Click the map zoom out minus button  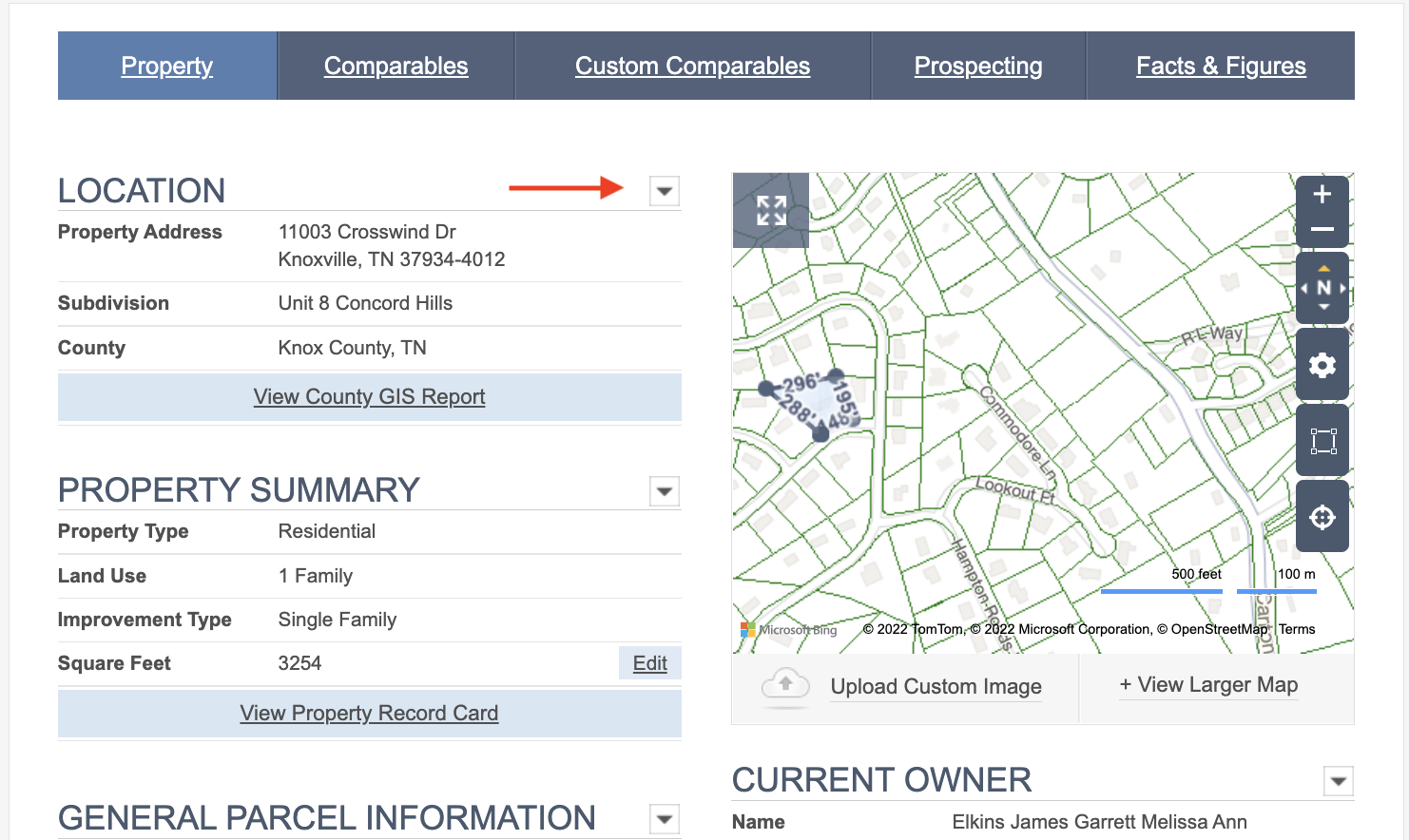(x=1322, y=230)
